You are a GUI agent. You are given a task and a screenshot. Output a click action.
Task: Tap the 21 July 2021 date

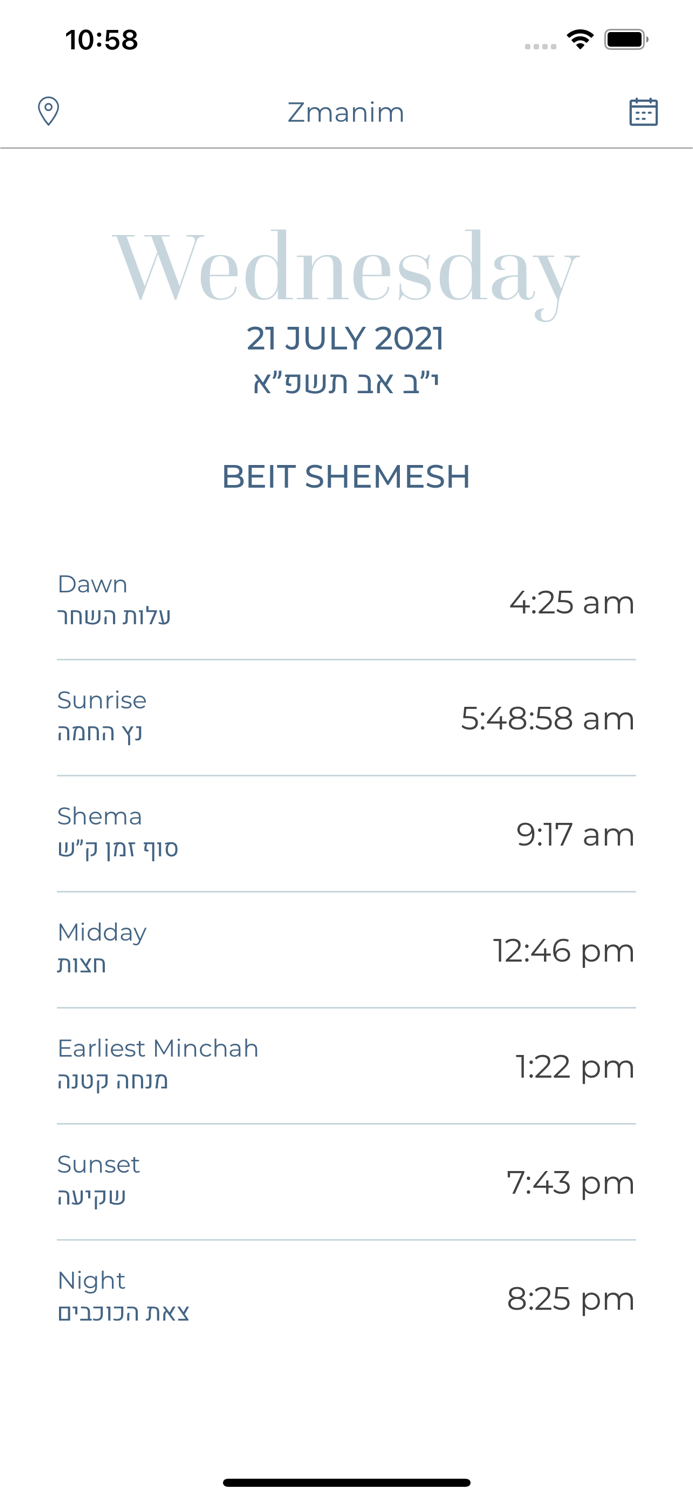click(346, 339)
